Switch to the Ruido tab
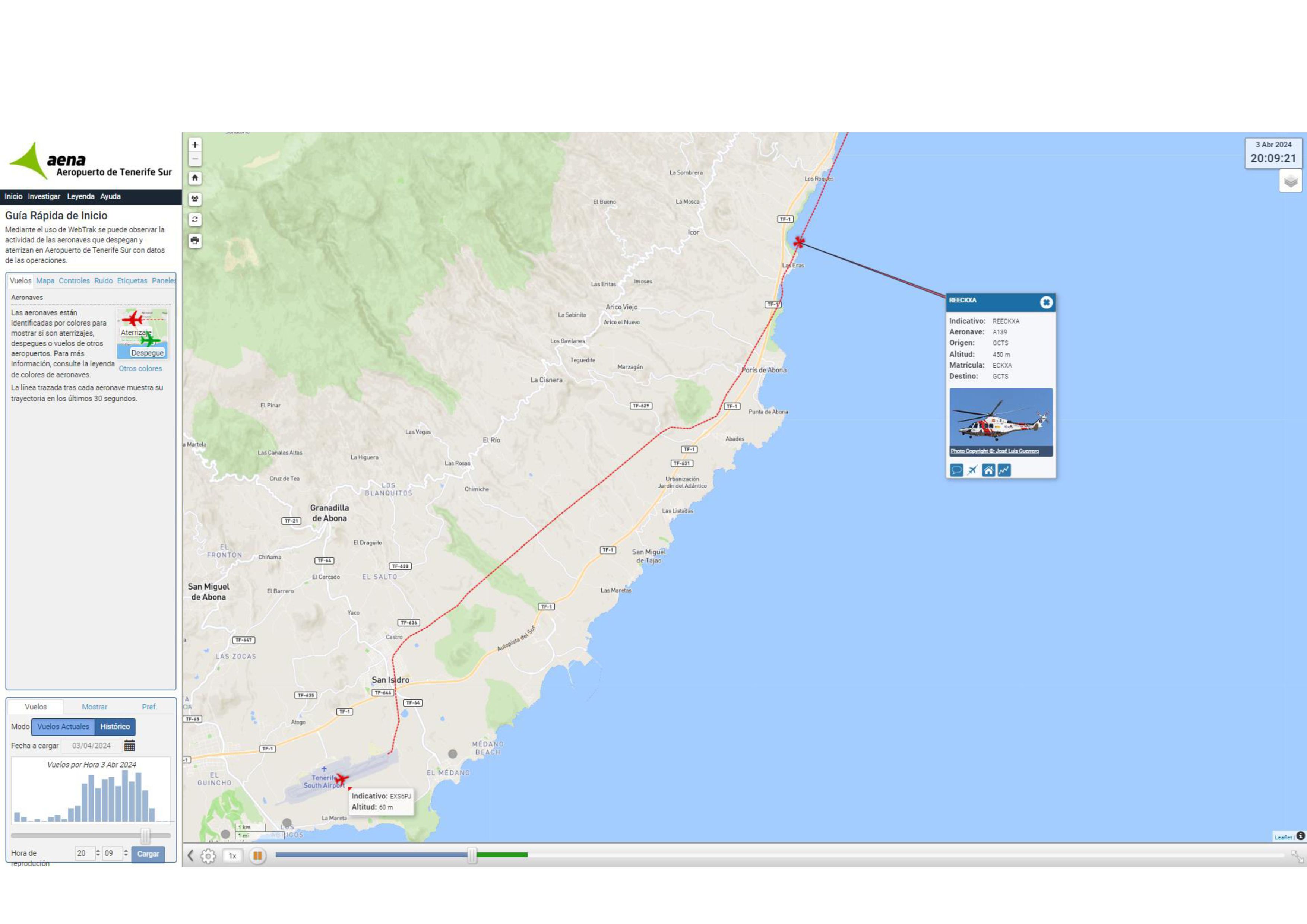Image resolution: width=1307 pixels, height=924 pixels. click(x=103, y=281)
